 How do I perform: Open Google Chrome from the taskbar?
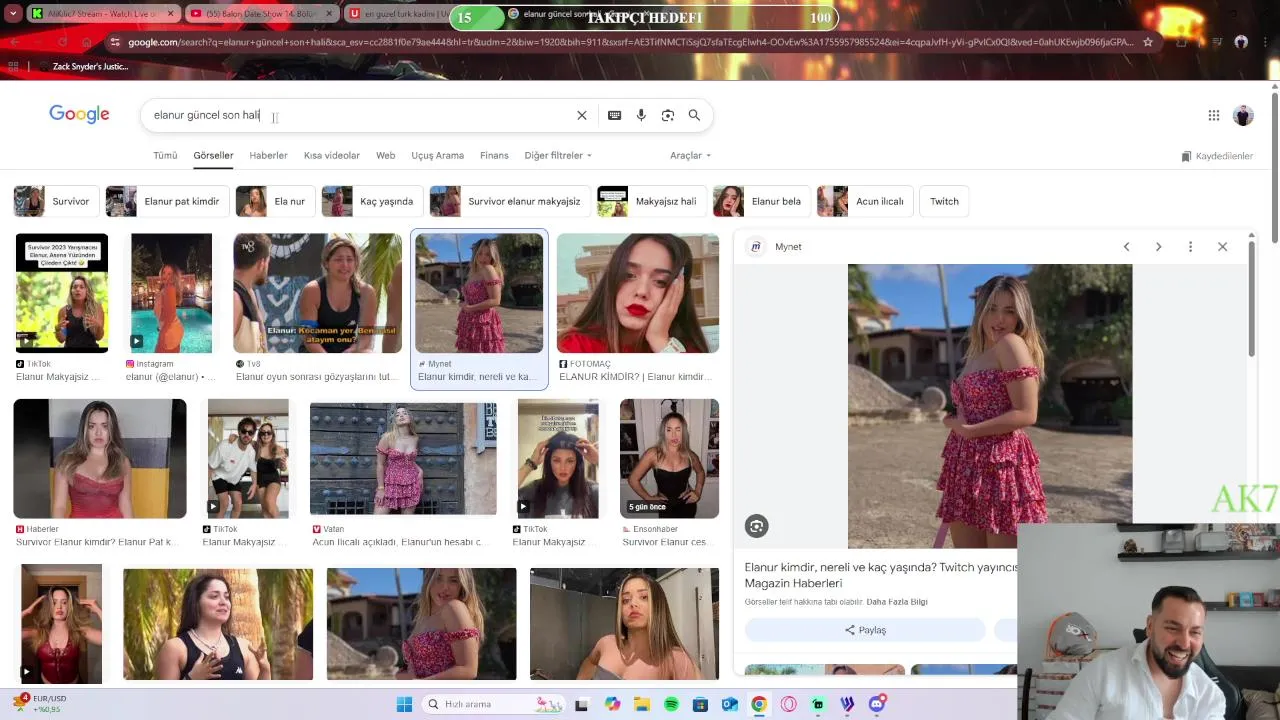(x=759, y=704)
